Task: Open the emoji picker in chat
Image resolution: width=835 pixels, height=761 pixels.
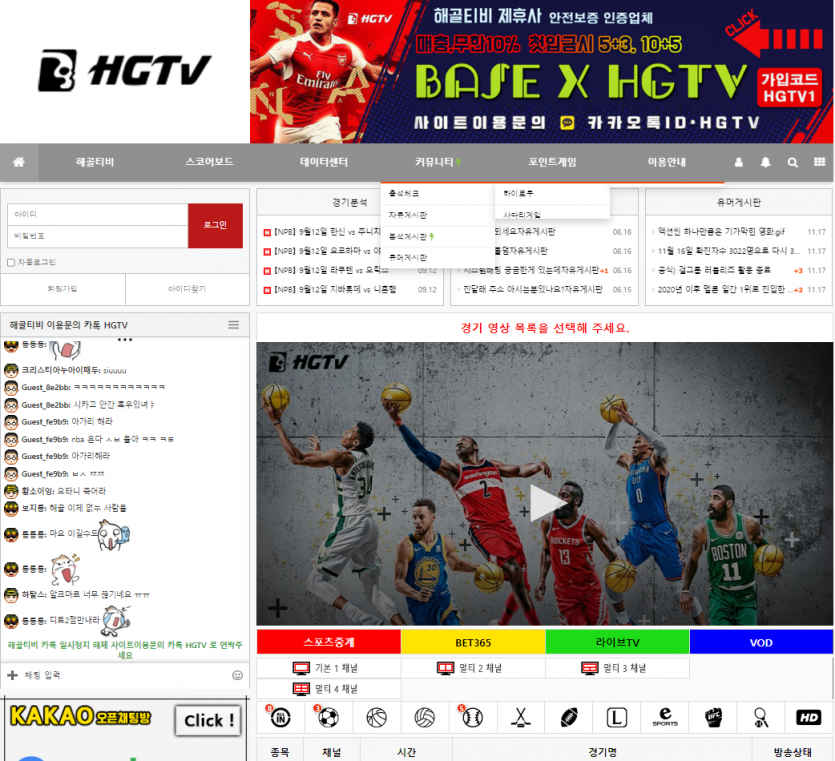Action: pos(237,675)
